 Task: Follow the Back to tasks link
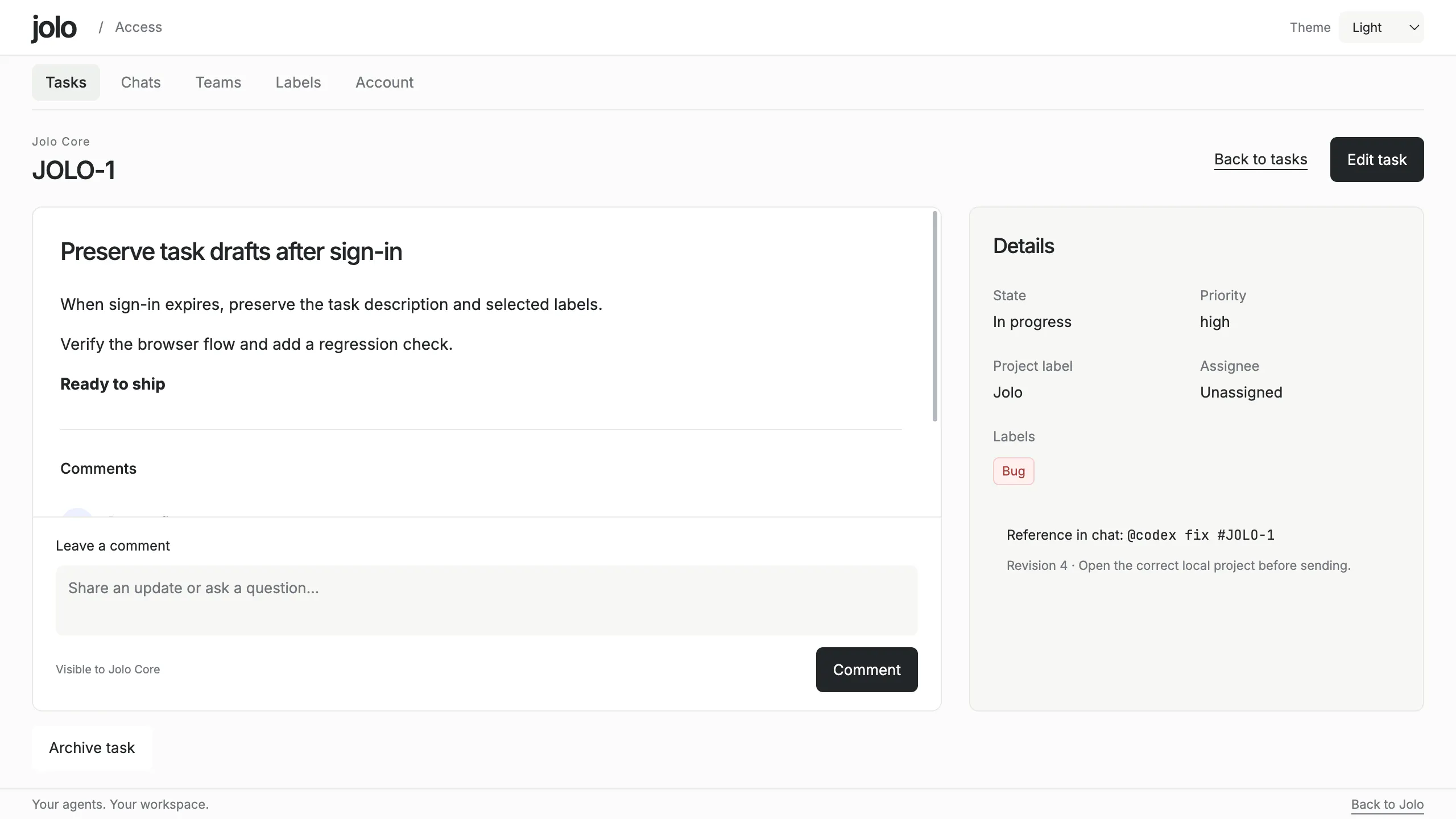click(x=1261, y=159)
